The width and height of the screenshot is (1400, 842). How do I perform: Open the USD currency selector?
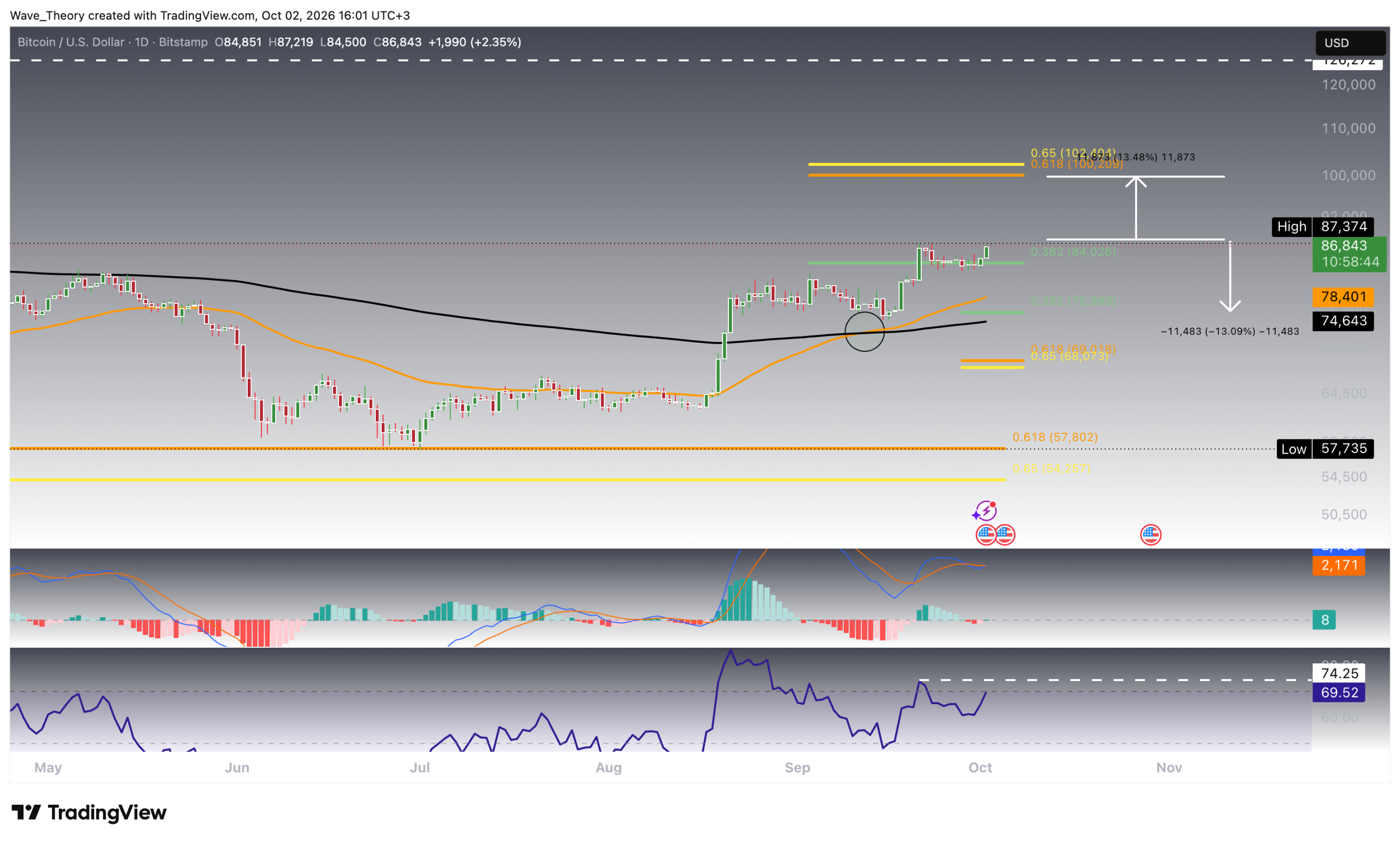[x=1350, y=43]
